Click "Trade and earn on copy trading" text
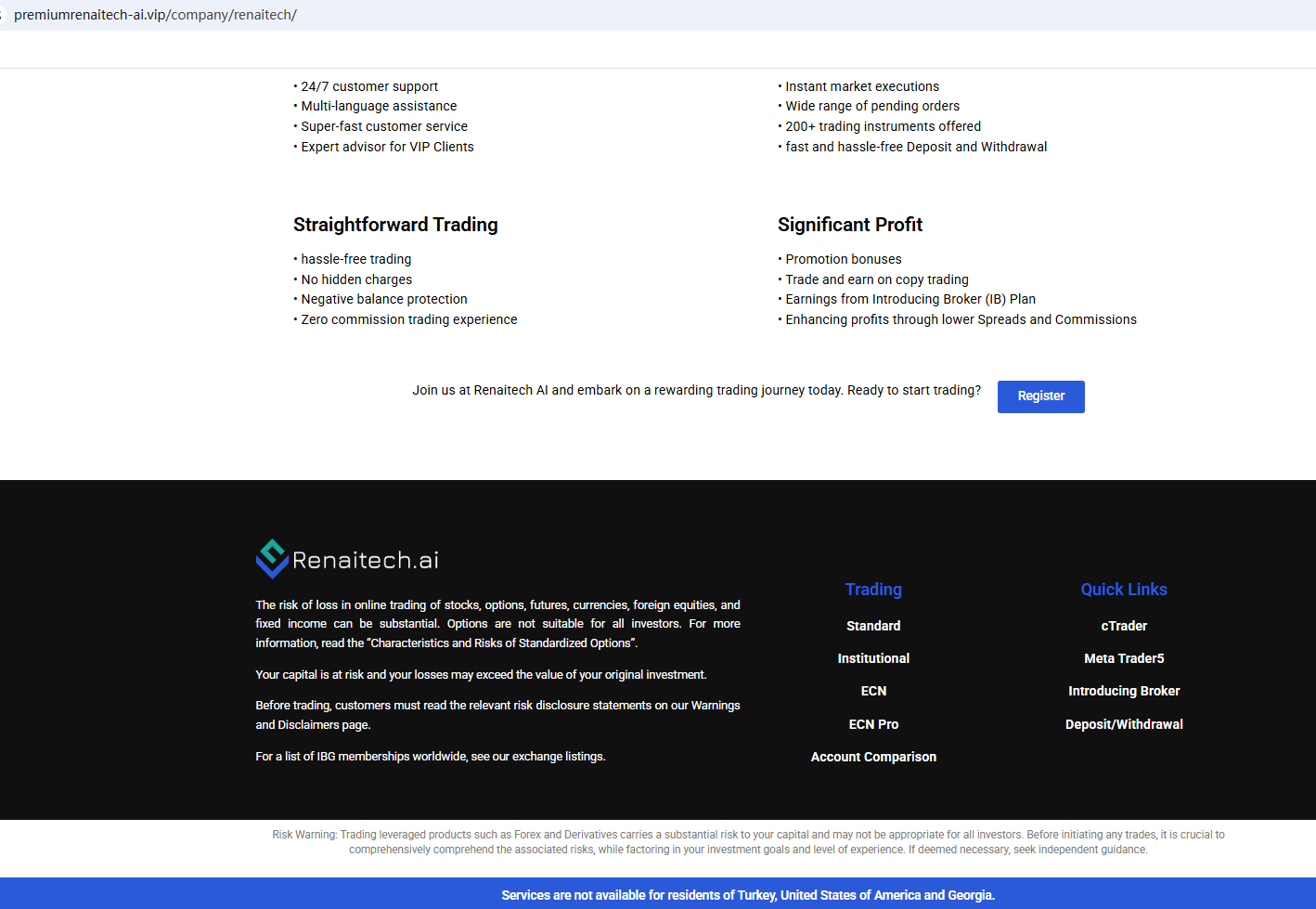 (873, 279)
